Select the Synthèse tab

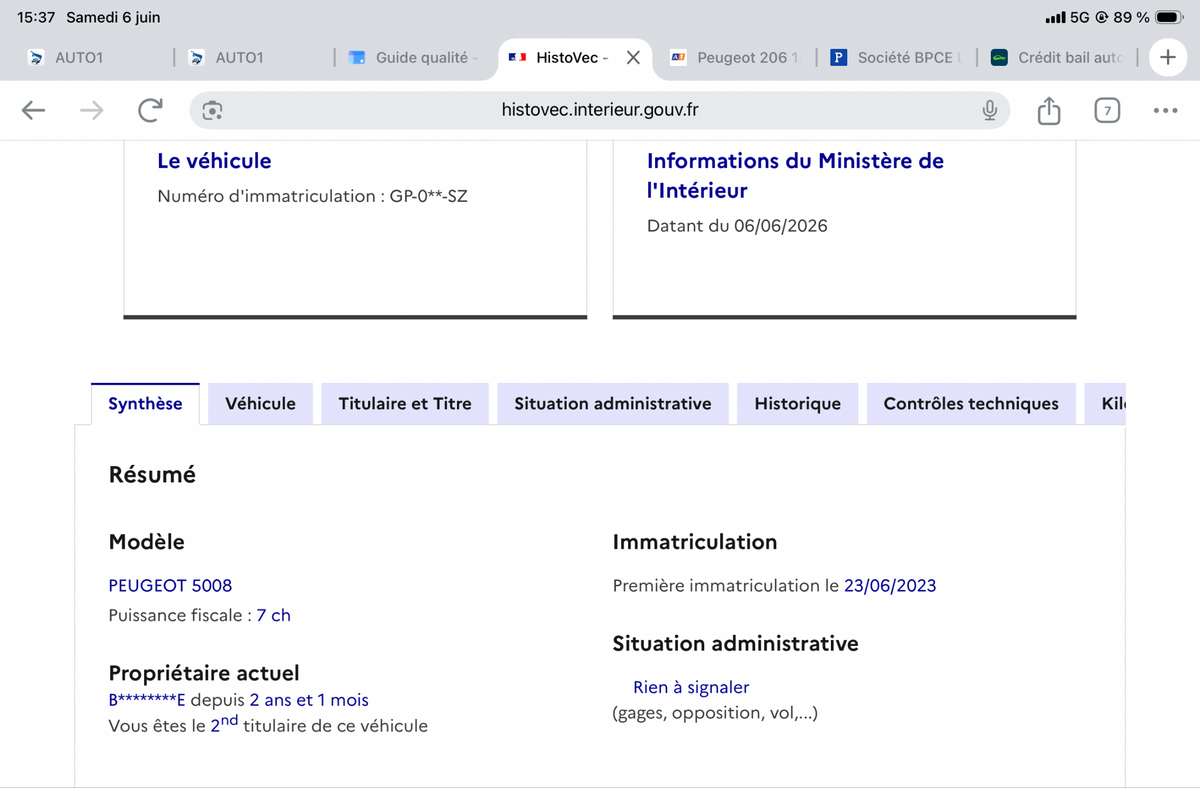point(145,404)
